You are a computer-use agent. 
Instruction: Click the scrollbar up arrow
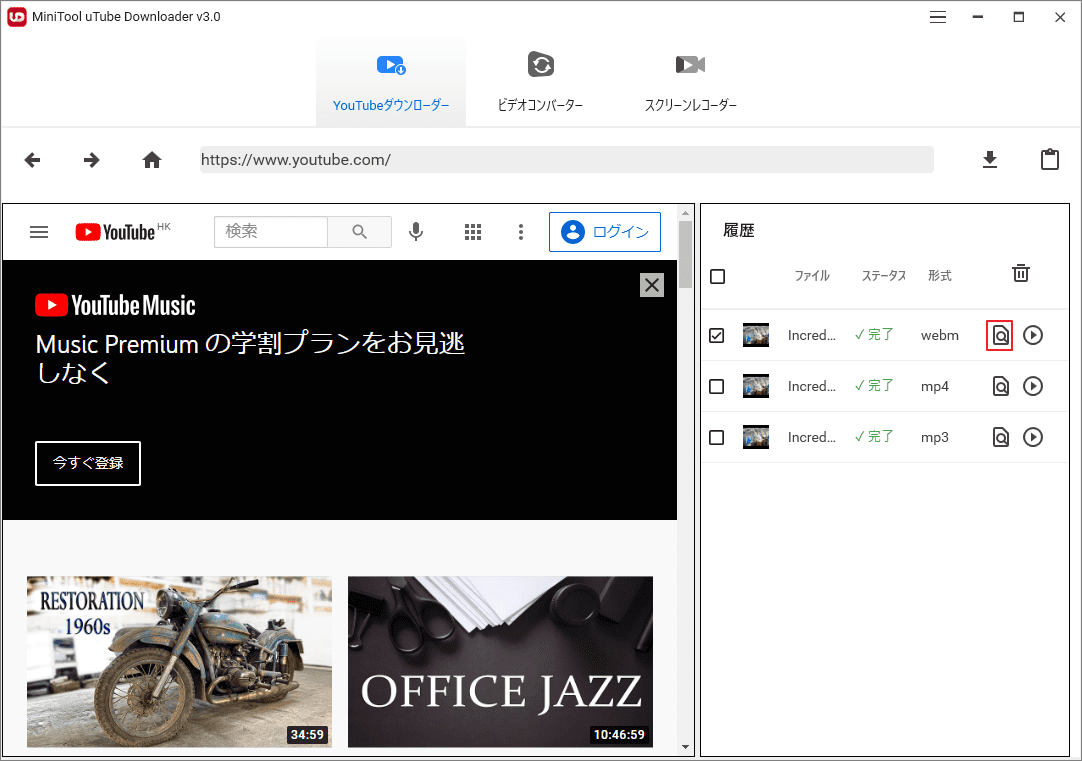[685, 213]
